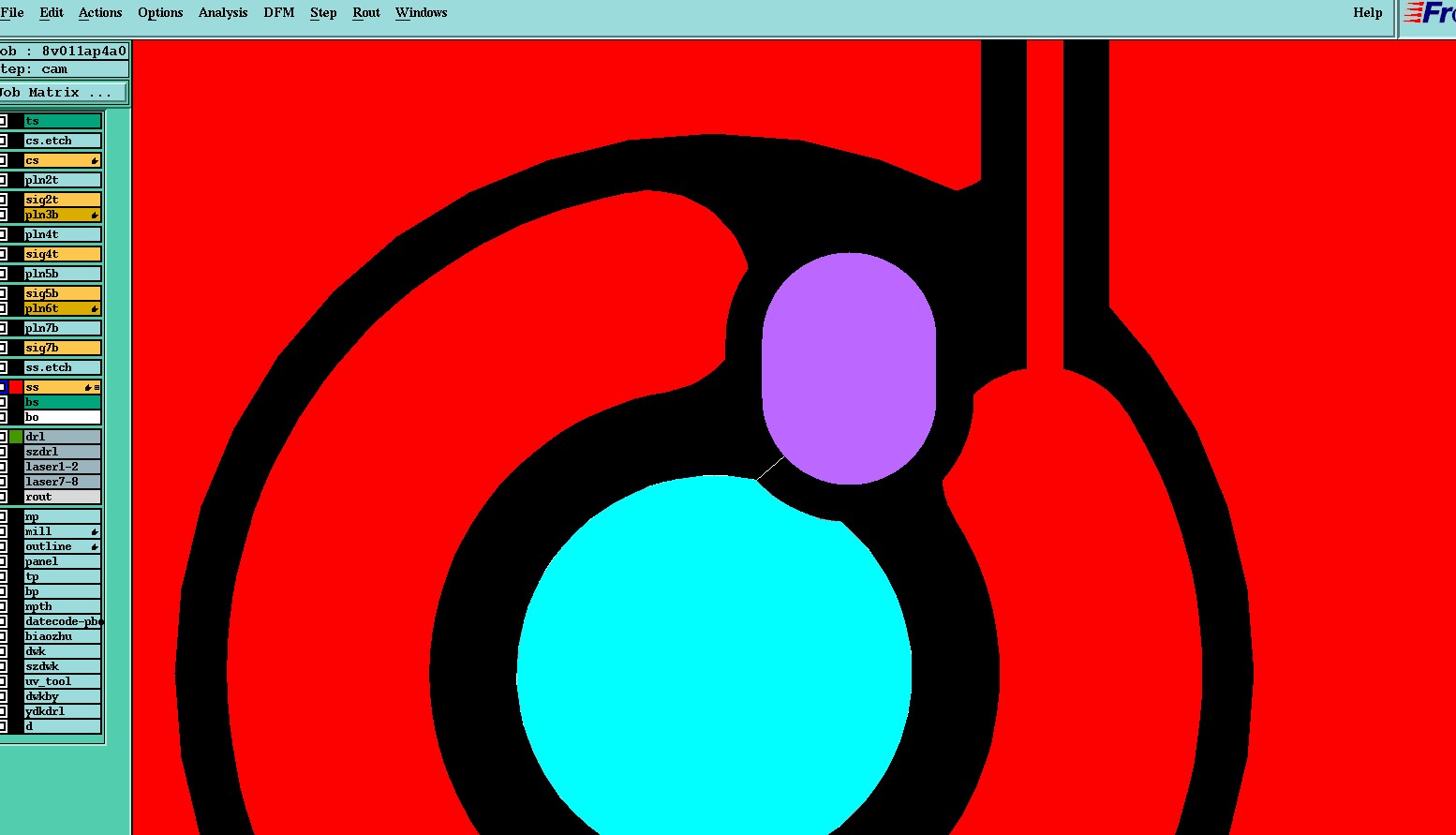Select the szdrl layer name

62,452
